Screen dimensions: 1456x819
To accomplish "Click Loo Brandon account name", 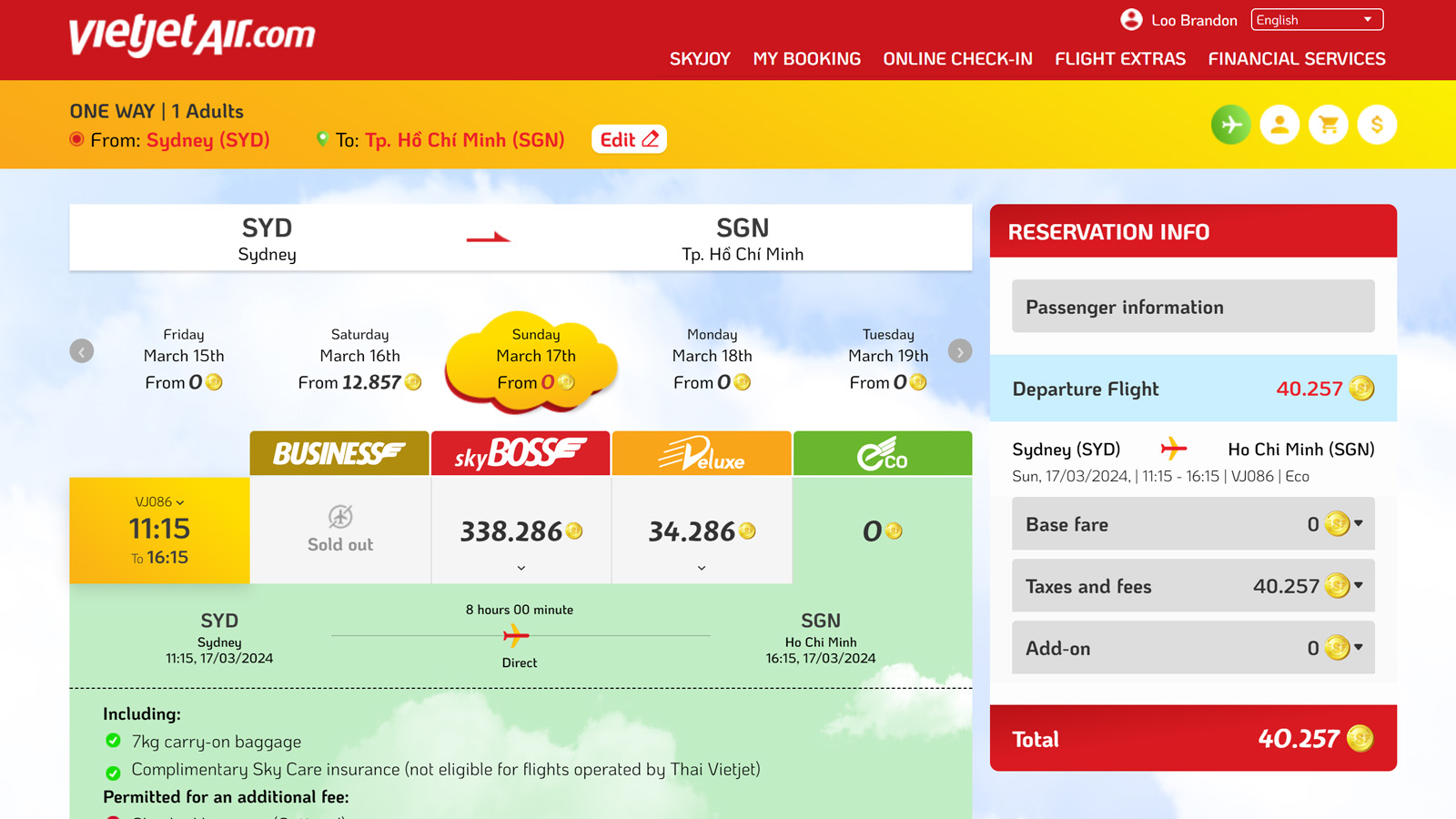I will pos(1194,20).
